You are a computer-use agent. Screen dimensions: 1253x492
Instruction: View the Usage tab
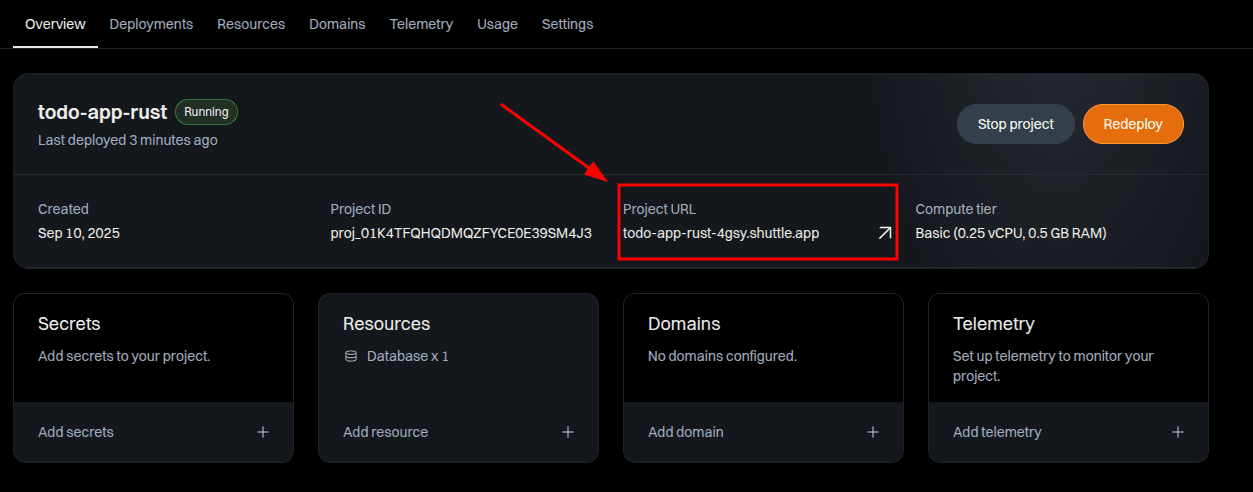tap(497, 24)
